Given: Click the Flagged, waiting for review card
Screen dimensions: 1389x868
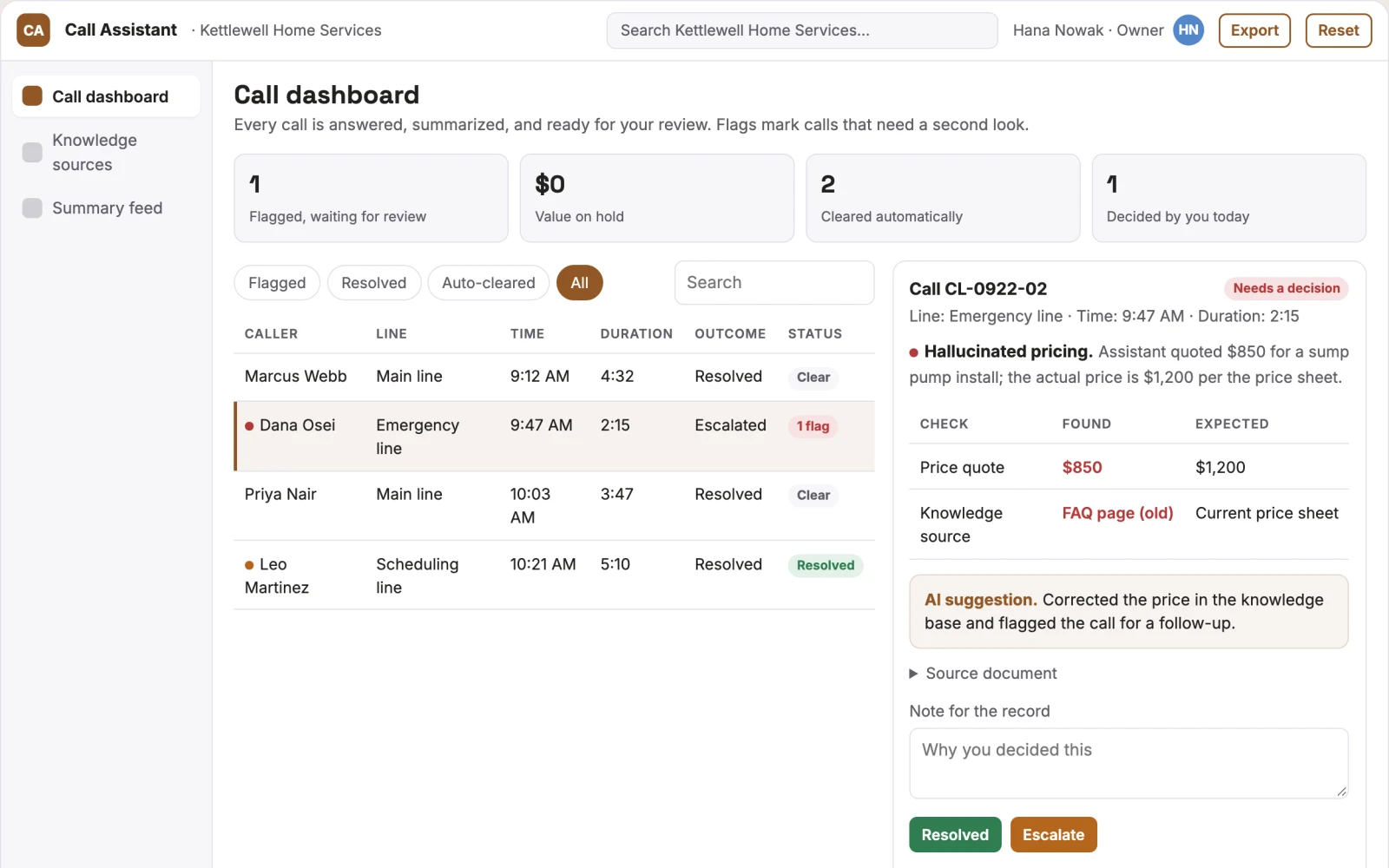Looking at the screenshot, I should pos(371,198).
